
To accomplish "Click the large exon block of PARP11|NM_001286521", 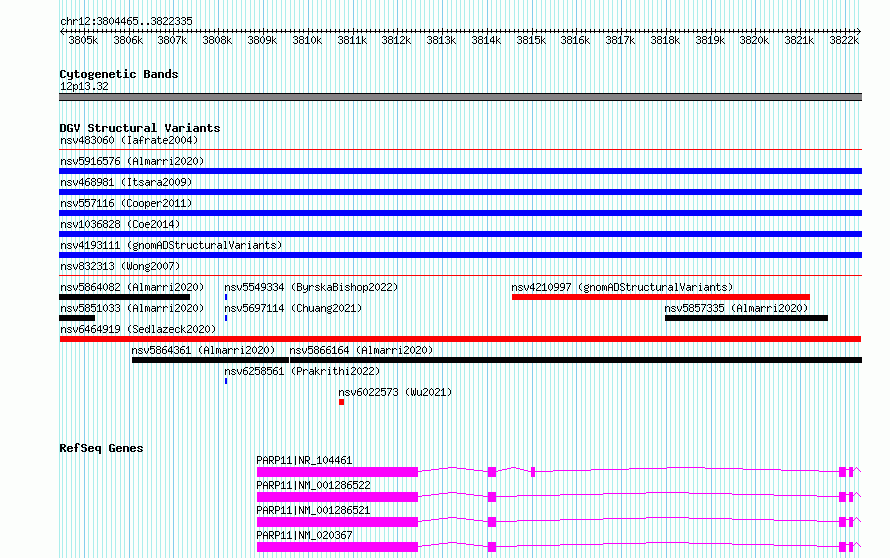I will [337, 522].
